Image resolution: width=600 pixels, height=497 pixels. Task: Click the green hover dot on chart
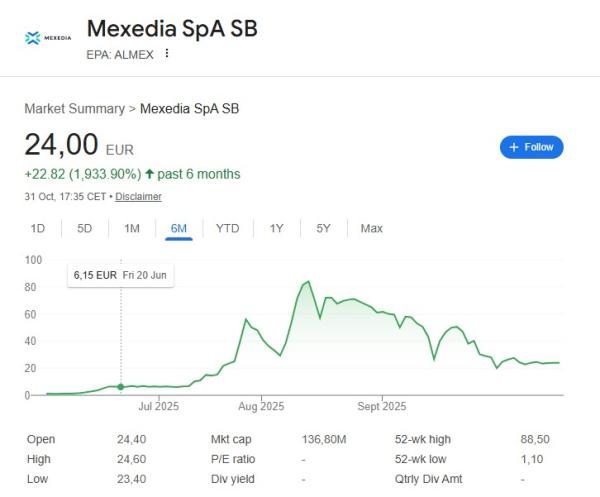pyautogui.click(x=121, y=386)
